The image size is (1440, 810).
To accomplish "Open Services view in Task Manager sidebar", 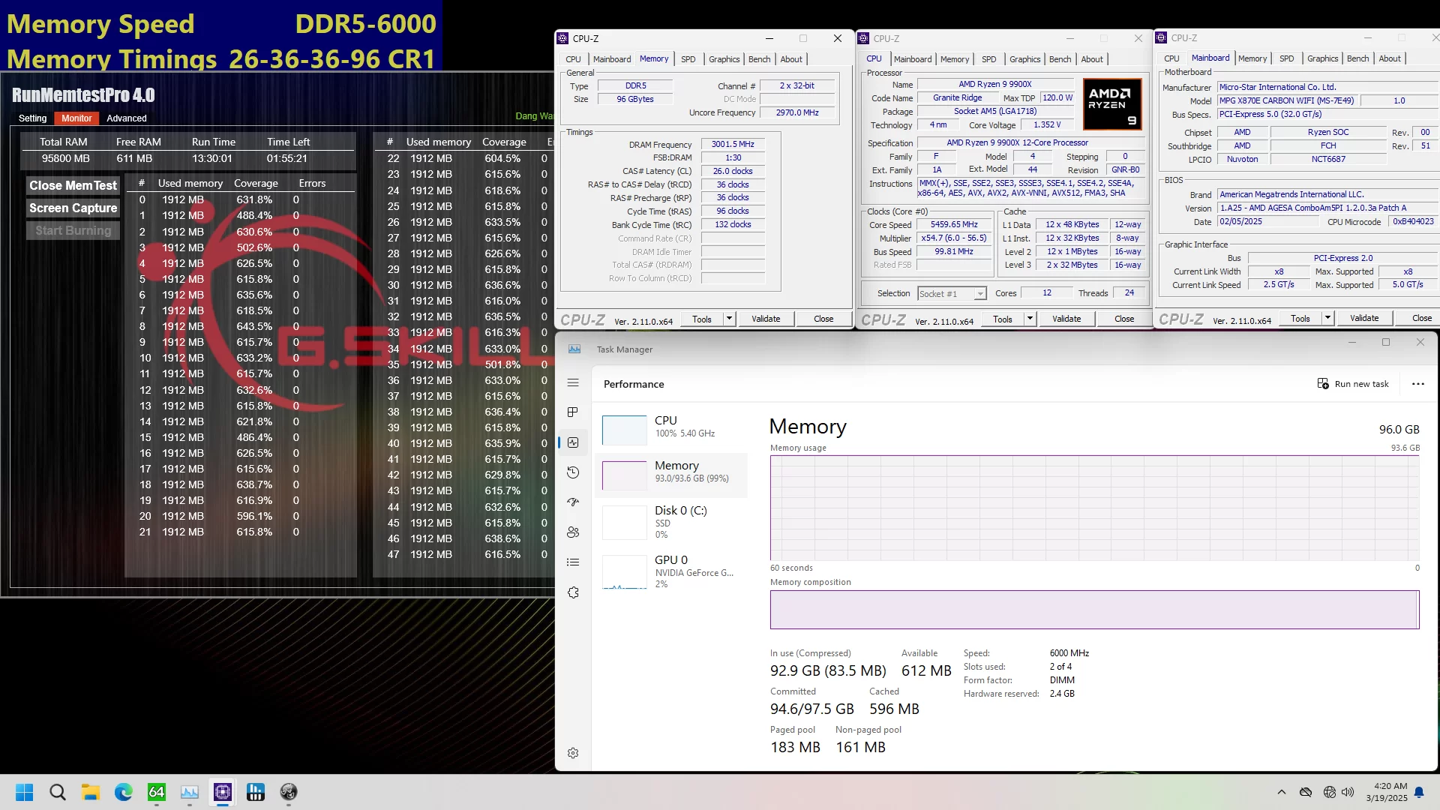I will 572,591.
